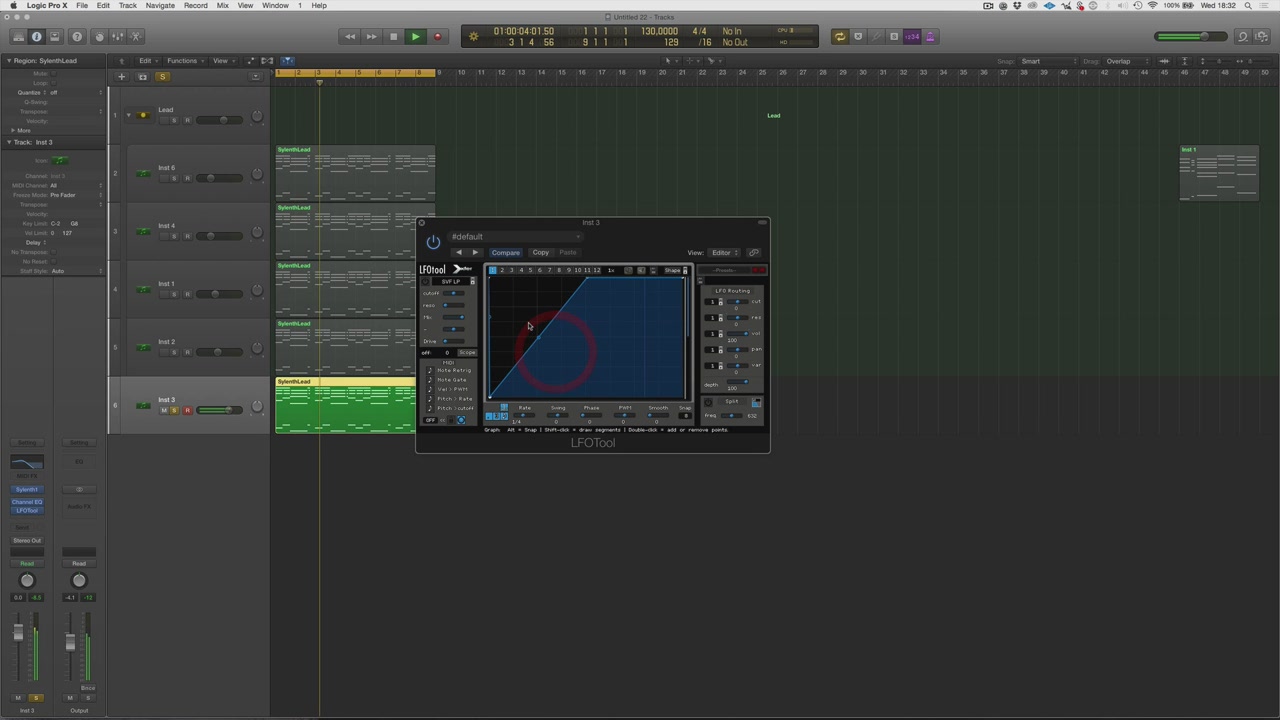This screenshot has height=720, width=1280.
Task: Click the Compare button in LFOTool
Action: click(505, 253)
